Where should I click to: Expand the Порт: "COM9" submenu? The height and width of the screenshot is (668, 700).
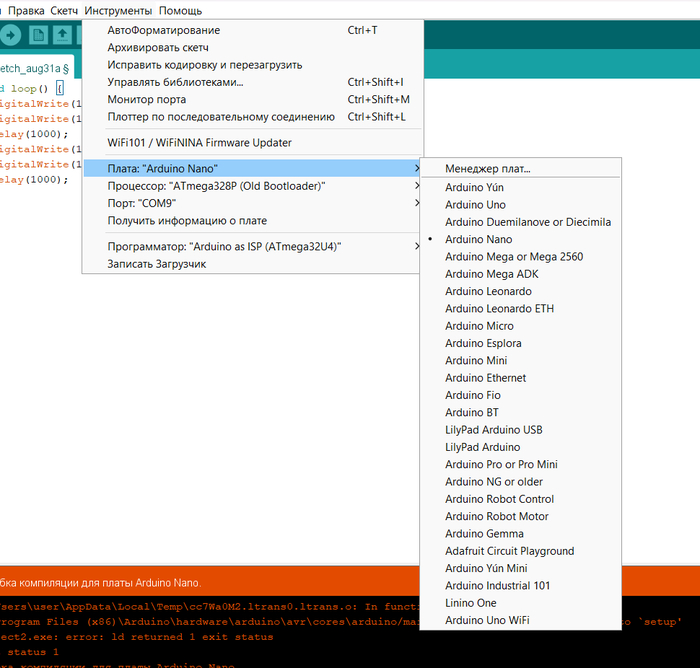[x=253, y=204]
